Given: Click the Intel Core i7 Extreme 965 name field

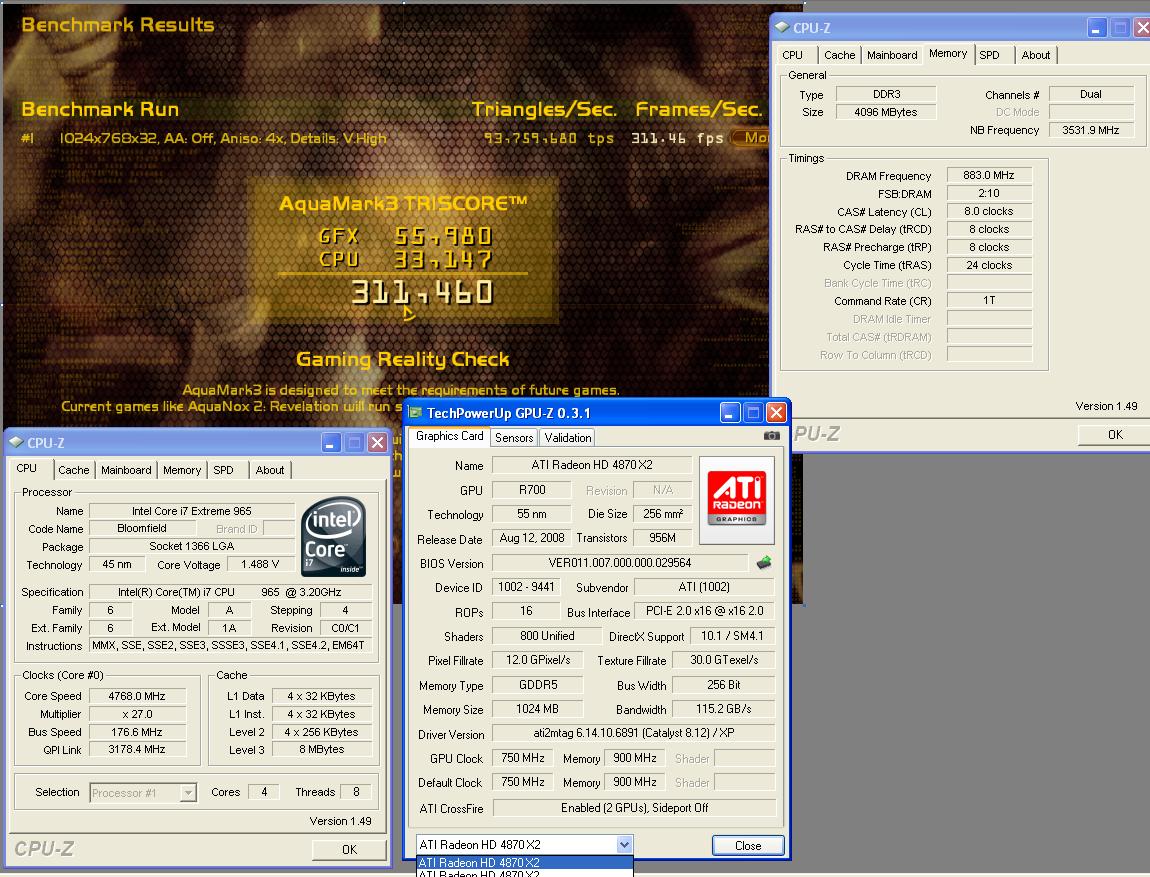Looking at the screenshot, I should pos(191,510).
